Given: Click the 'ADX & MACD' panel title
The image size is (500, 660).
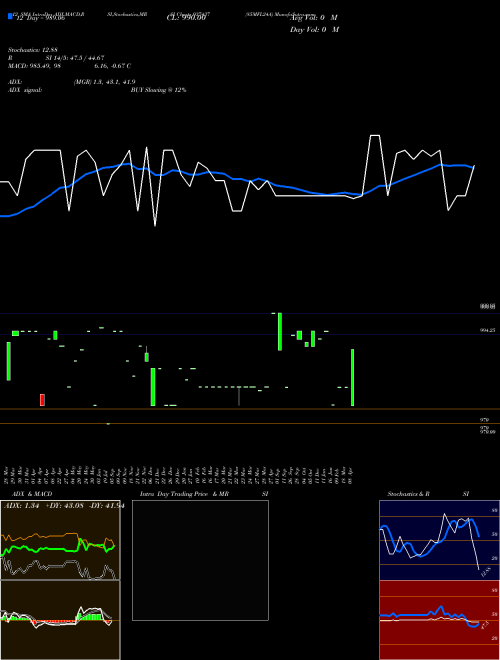Looking at the screenshot, I should (x=32, y=494).
